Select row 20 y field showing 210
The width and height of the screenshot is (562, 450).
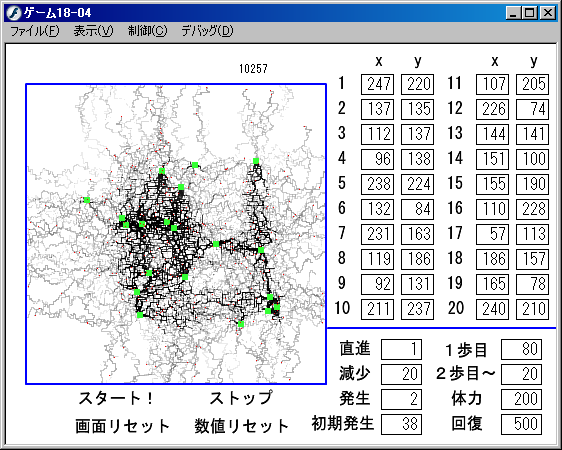[x=532, y=309]
